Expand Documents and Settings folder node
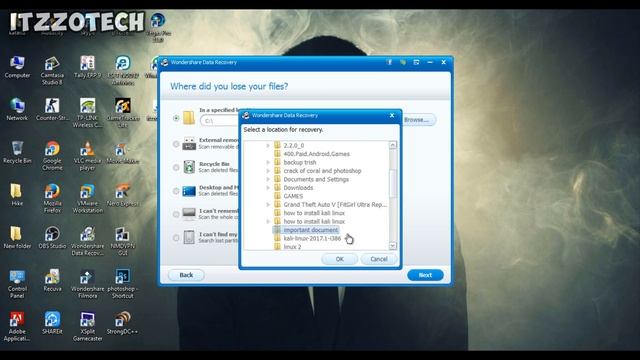640x360 pixels. (x=268, y=179)
